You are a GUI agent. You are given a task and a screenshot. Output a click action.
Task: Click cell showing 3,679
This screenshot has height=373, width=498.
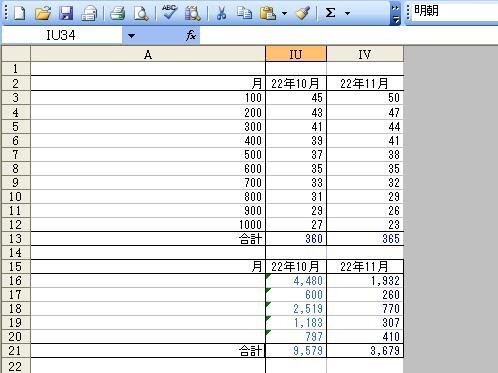pyautogui.click(x=365, y=351)
